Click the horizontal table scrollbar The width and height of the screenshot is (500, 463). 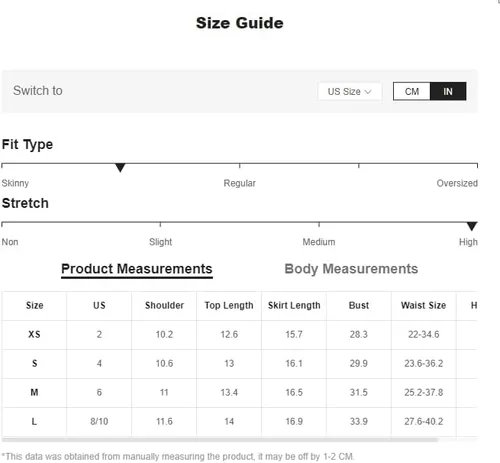(x=220, y=440)
